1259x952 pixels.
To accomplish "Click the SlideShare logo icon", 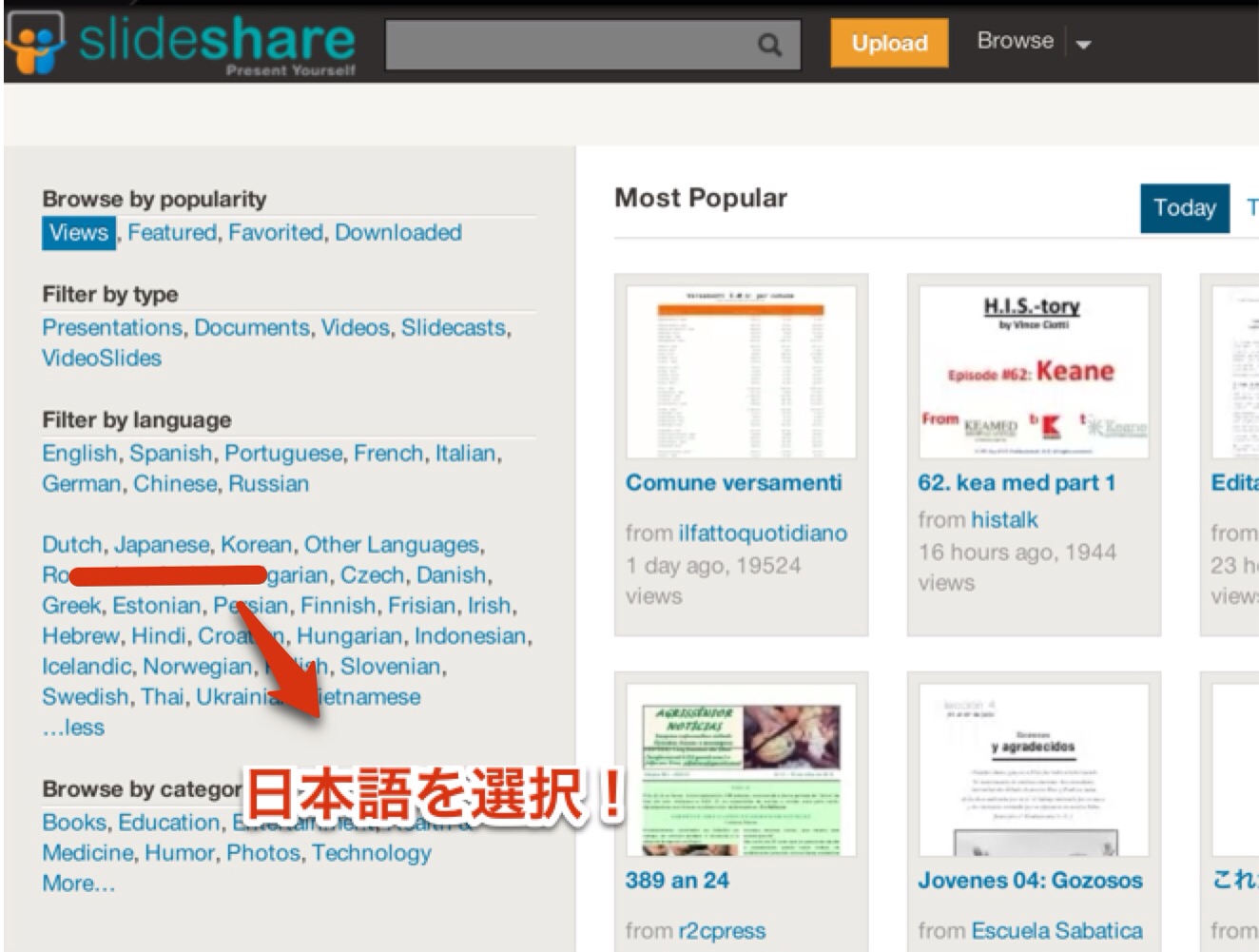I will [35, 41].
